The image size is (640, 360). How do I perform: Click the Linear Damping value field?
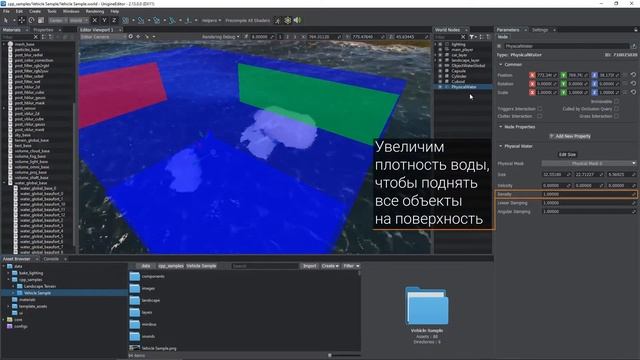[589, 203]
